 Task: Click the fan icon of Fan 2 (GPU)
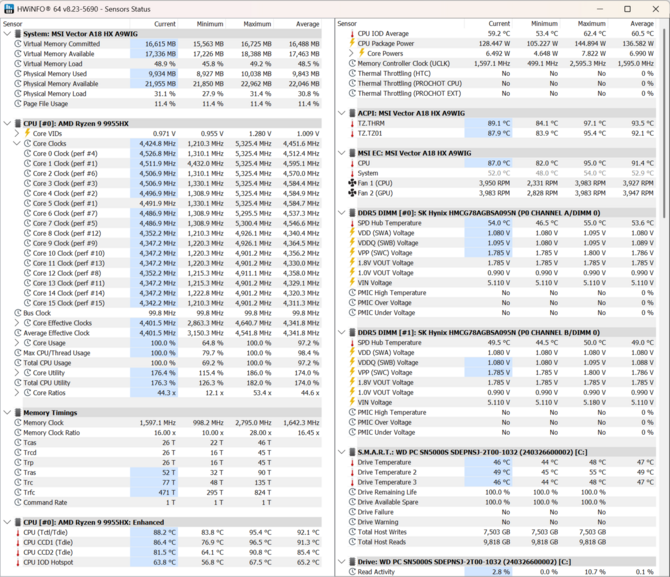click(352, 193)
